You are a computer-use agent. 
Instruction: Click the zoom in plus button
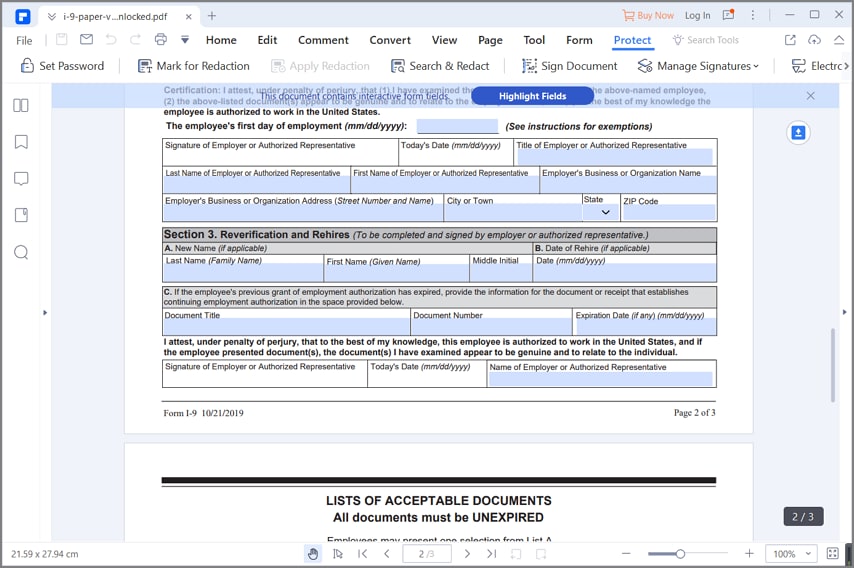(x=749, y=554)
